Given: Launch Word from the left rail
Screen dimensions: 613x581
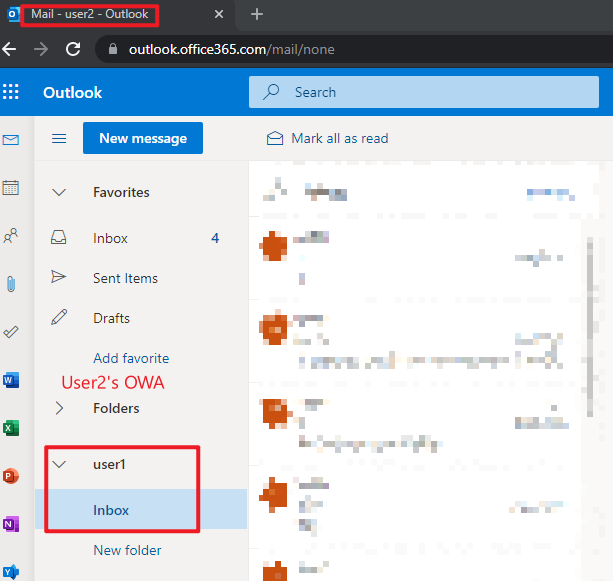Looking at the screenshot, I should [x=11, y=380].
